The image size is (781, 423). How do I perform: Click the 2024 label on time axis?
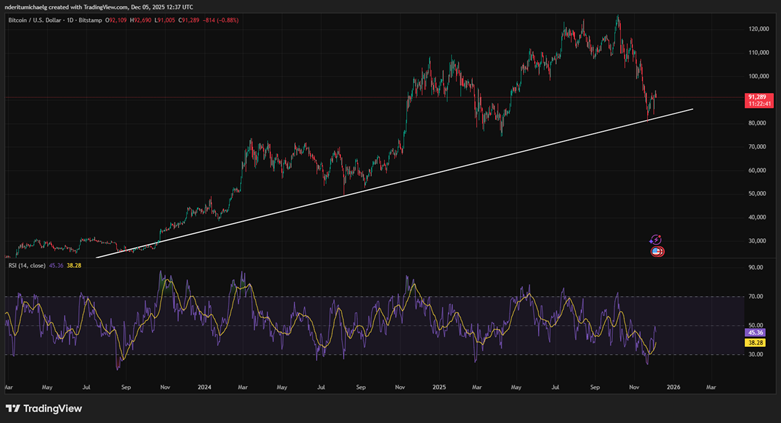coord(203,386)
